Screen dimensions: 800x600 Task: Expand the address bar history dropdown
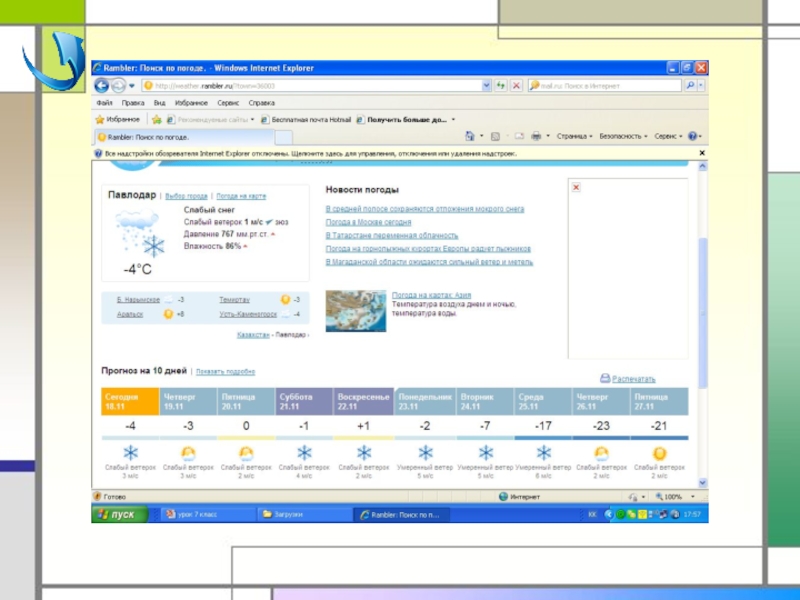pos(487,86)
